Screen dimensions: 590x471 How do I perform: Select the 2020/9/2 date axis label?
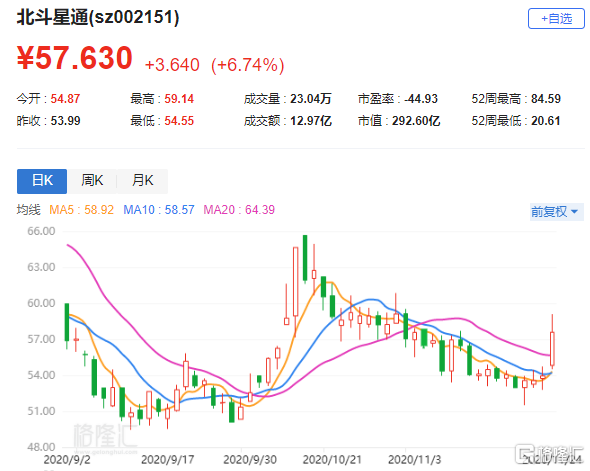[x=67, y=459]
